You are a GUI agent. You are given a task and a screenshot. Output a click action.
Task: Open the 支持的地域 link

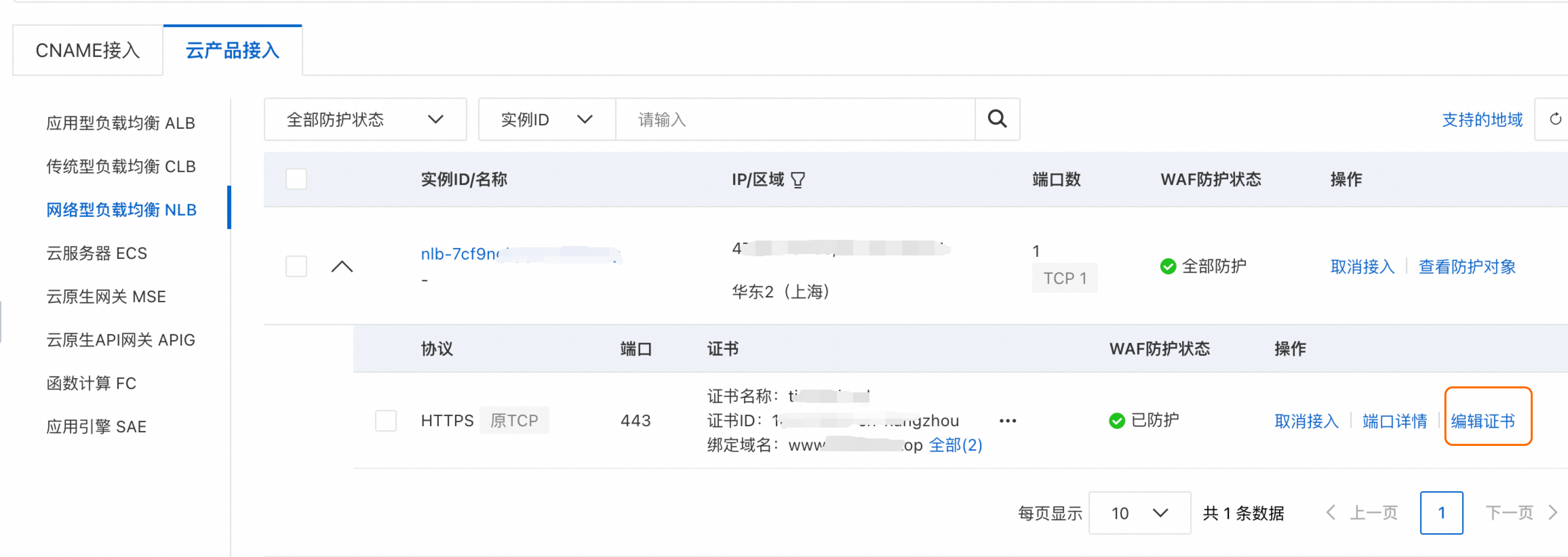point(1482,120)
